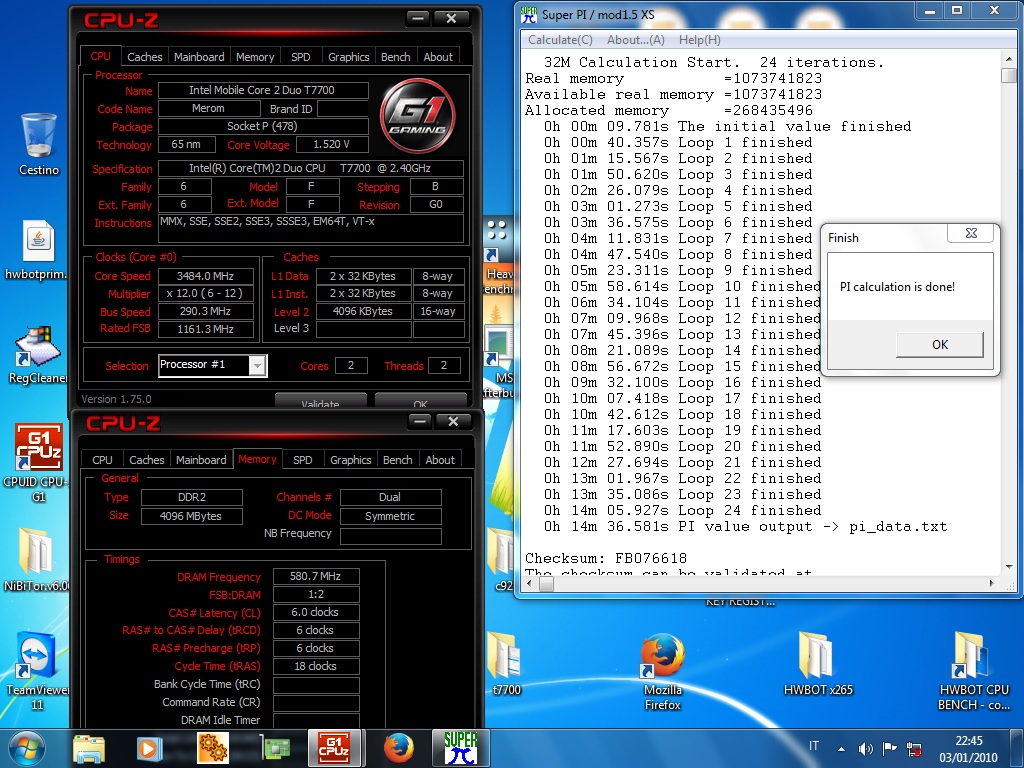Click the network tray icon

pos(914,749)
